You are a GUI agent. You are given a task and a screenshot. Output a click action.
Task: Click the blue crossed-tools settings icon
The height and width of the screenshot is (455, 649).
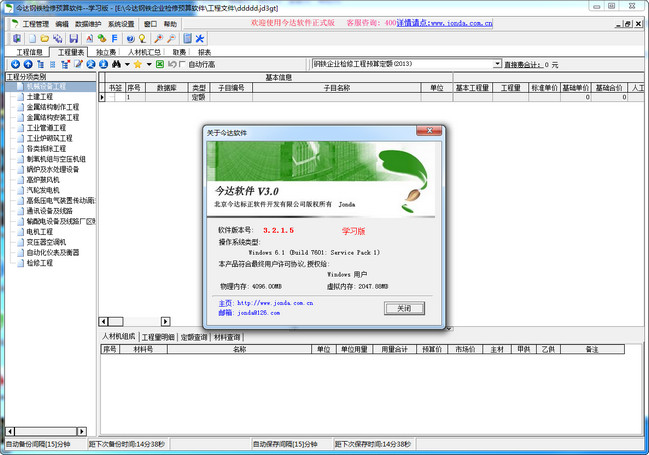click(x=200, y=39)
